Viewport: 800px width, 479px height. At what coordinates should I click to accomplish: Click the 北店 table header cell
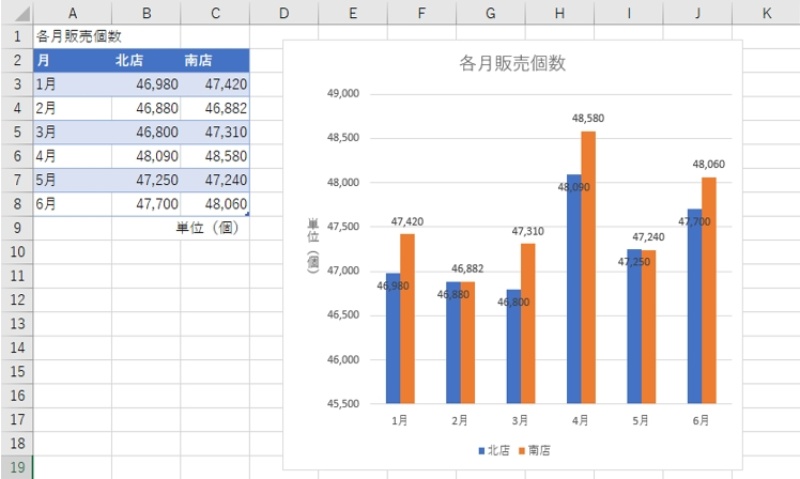pyautogui.click(x=146, y=60)
